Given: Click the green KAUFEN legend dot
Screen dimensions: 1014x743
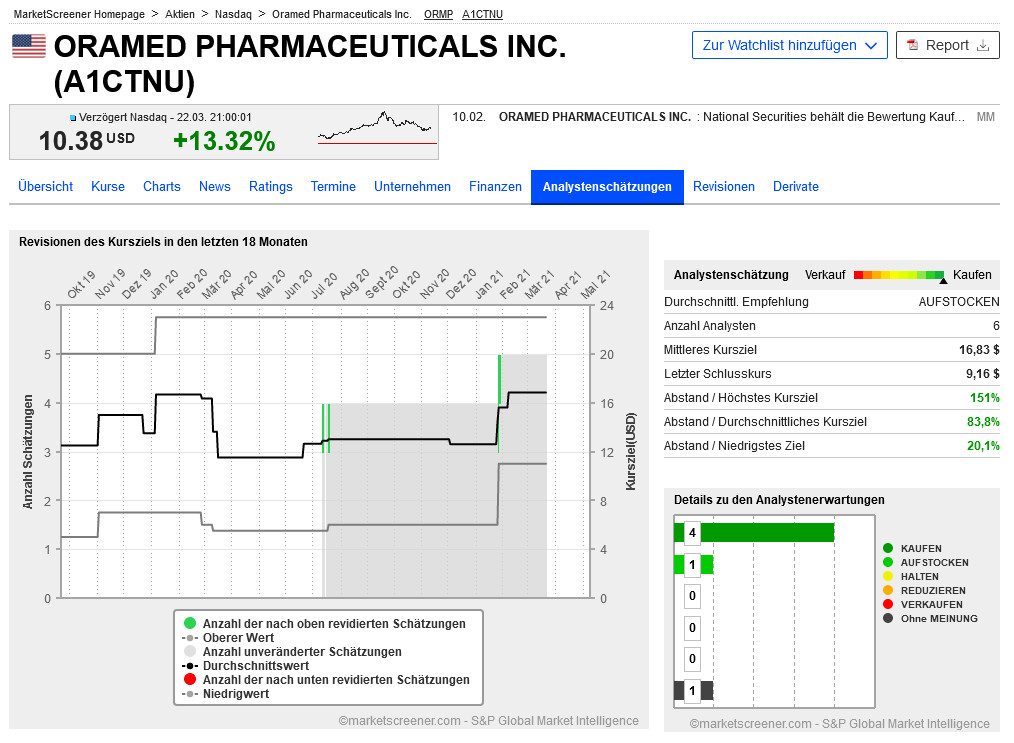Looking at the screenshot, I should [887, 548].
